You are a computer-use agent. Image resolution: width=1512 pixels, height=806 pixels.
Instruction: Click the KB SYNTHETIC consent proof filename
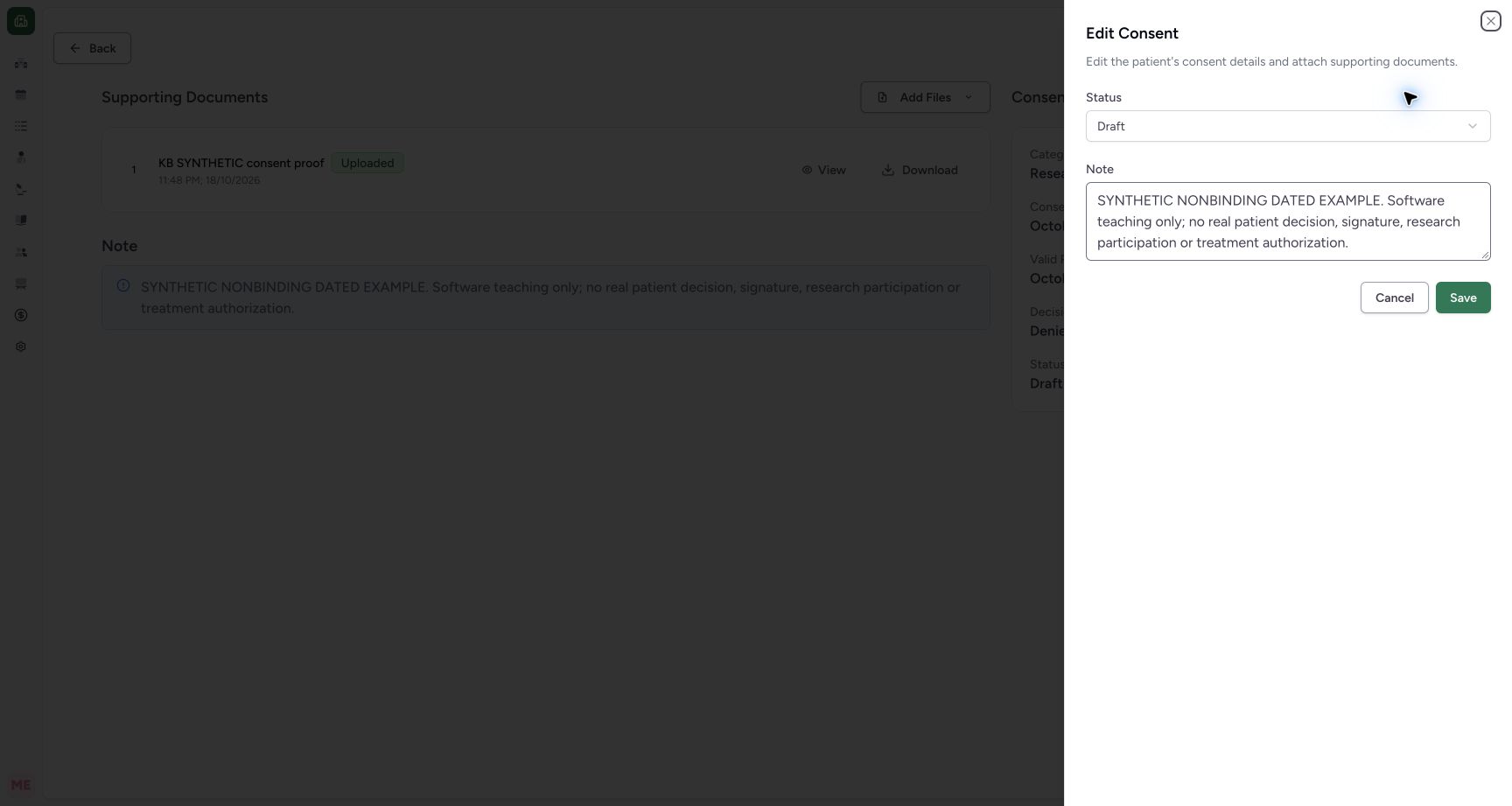241,163
